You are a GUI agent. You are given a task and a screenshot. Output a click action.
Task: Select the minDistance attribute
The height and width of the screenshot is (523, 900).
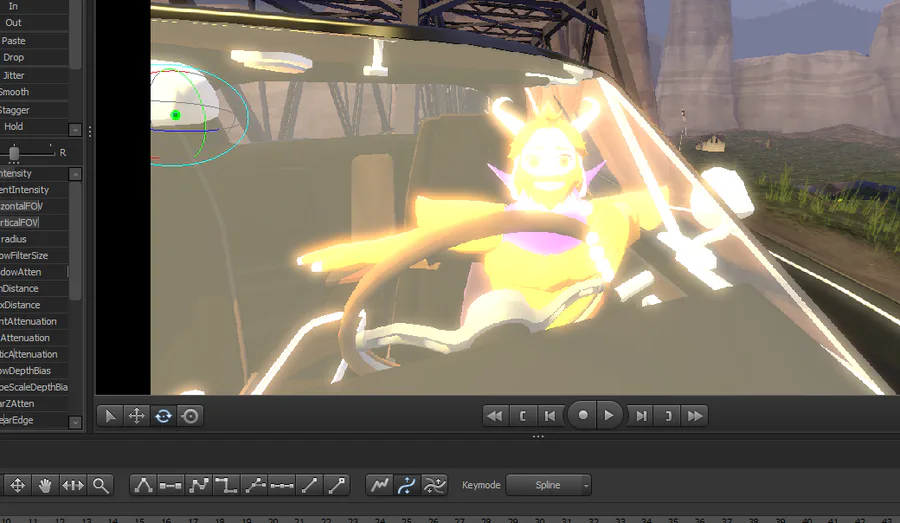[x=34, y=288]
